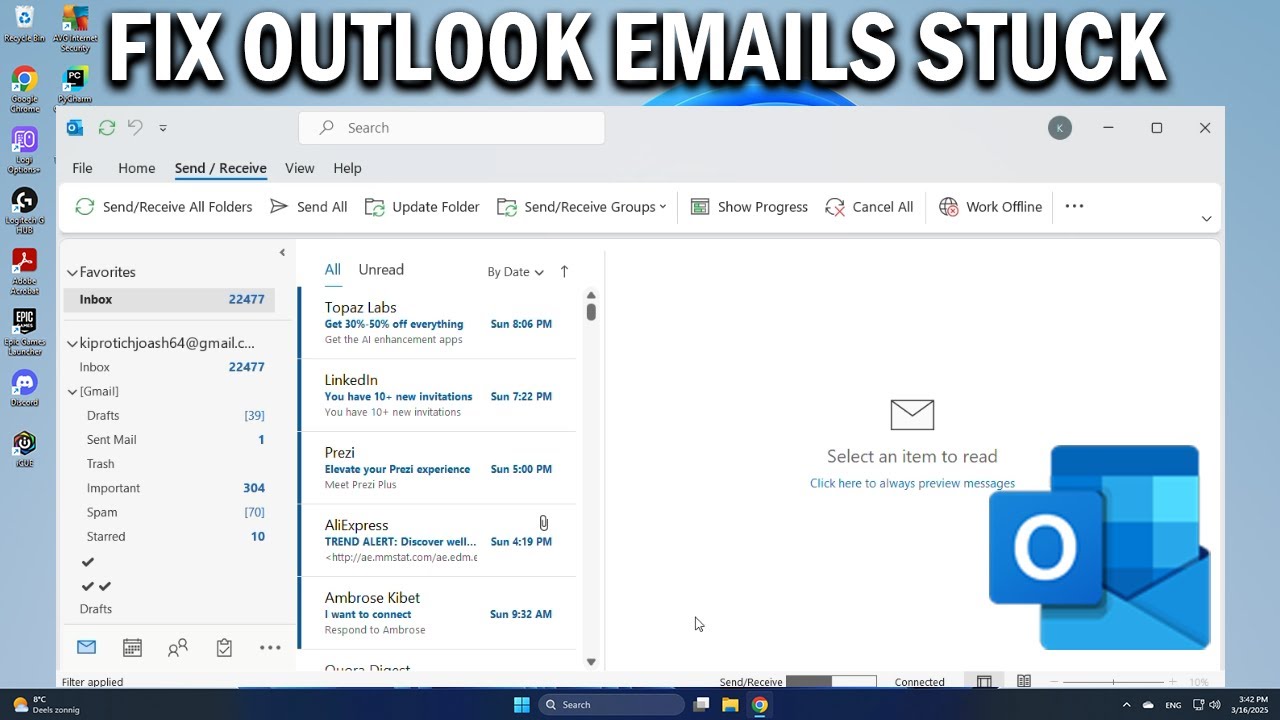Image resolution: width=1280 pixels, height=720 pixels.
Task: Open ribbon overflow ellipsis menu
Action: click(1074, 206)
